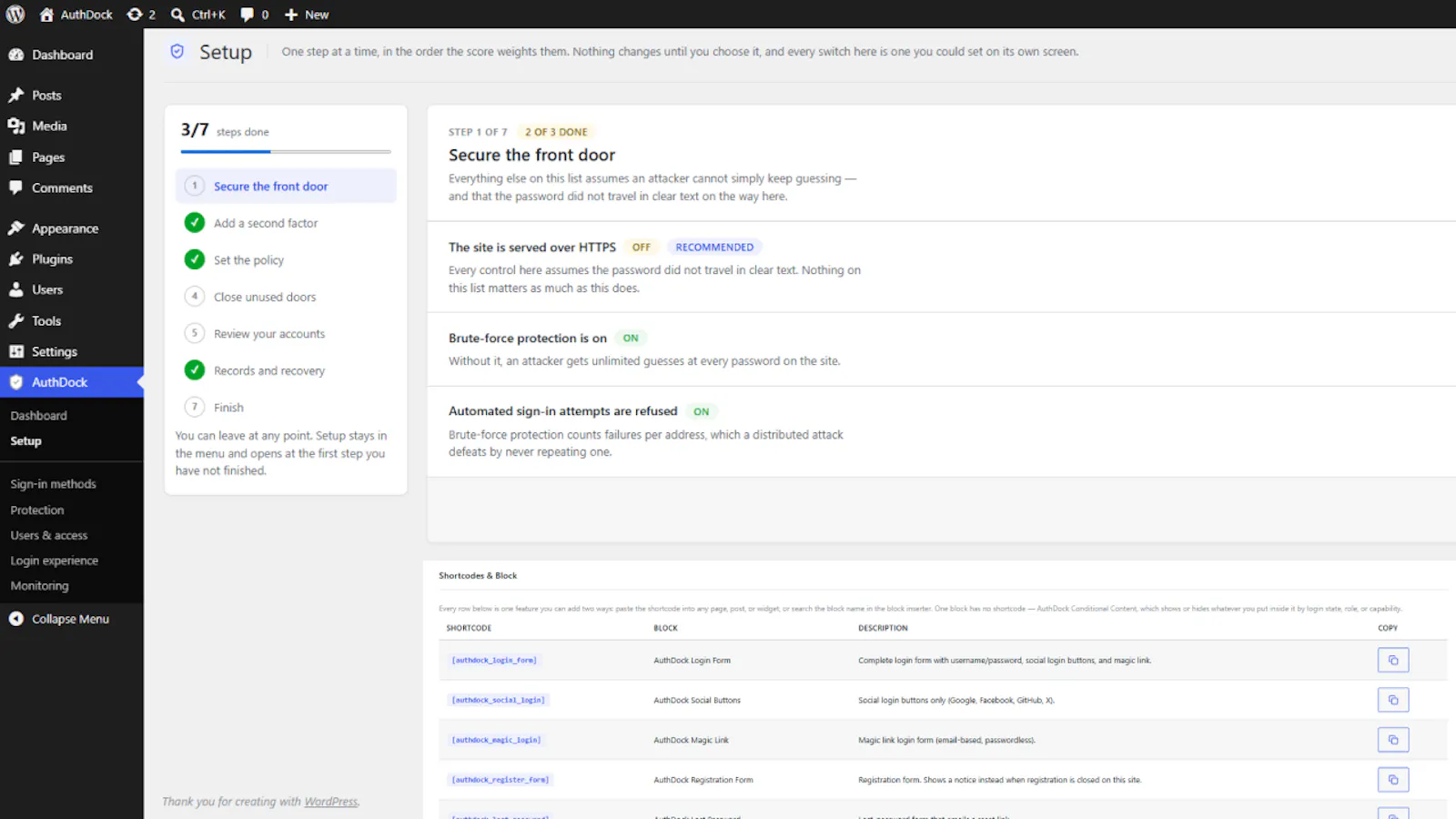Click the RECOMMENDED badge for HTTPS

(x=714, y=247)
